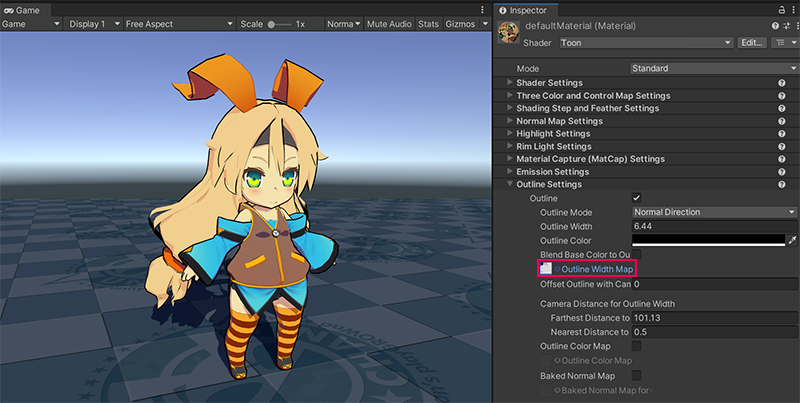Open help for Emission Settings

pos(782,172)
